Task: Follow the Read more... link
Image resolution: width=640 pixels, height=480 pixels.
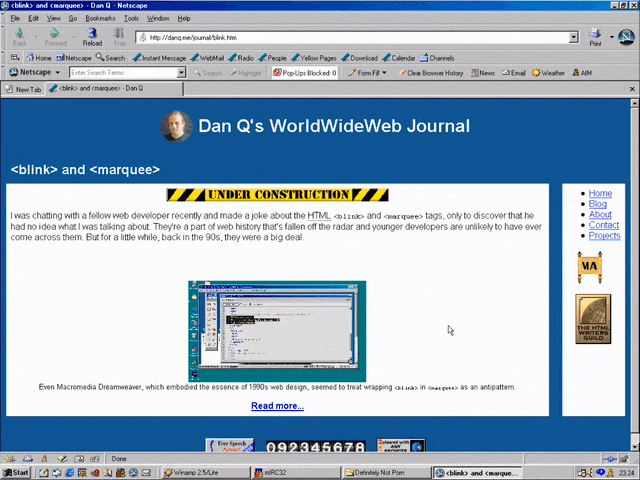Action: [x=277, y=406]
